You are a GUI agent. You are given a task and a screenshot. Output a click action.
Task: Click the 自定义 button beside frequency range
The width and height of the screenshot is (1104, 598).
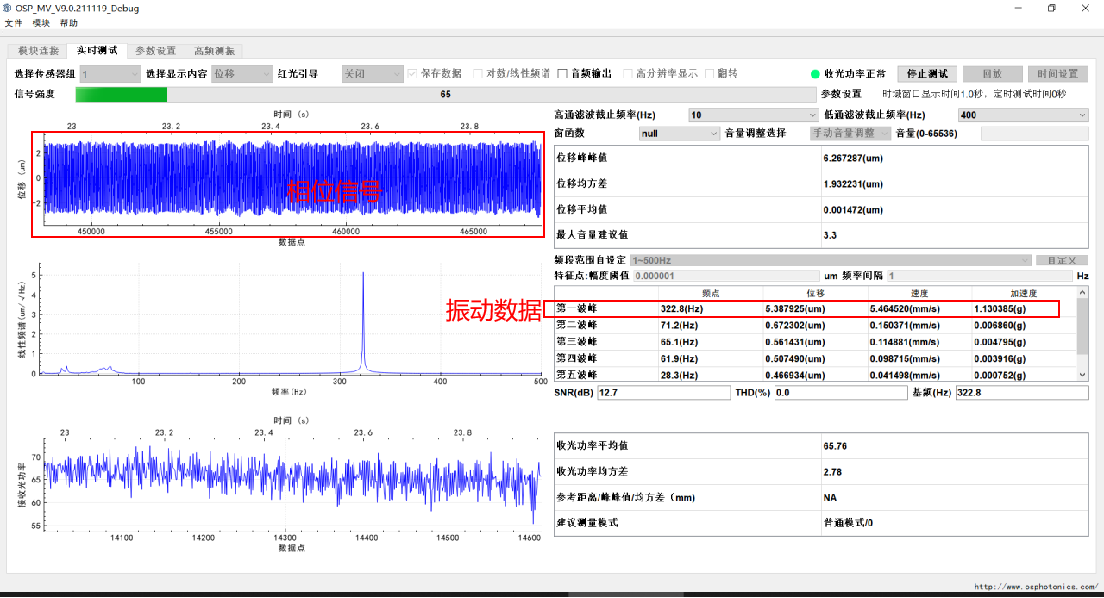coord(1062,261)
